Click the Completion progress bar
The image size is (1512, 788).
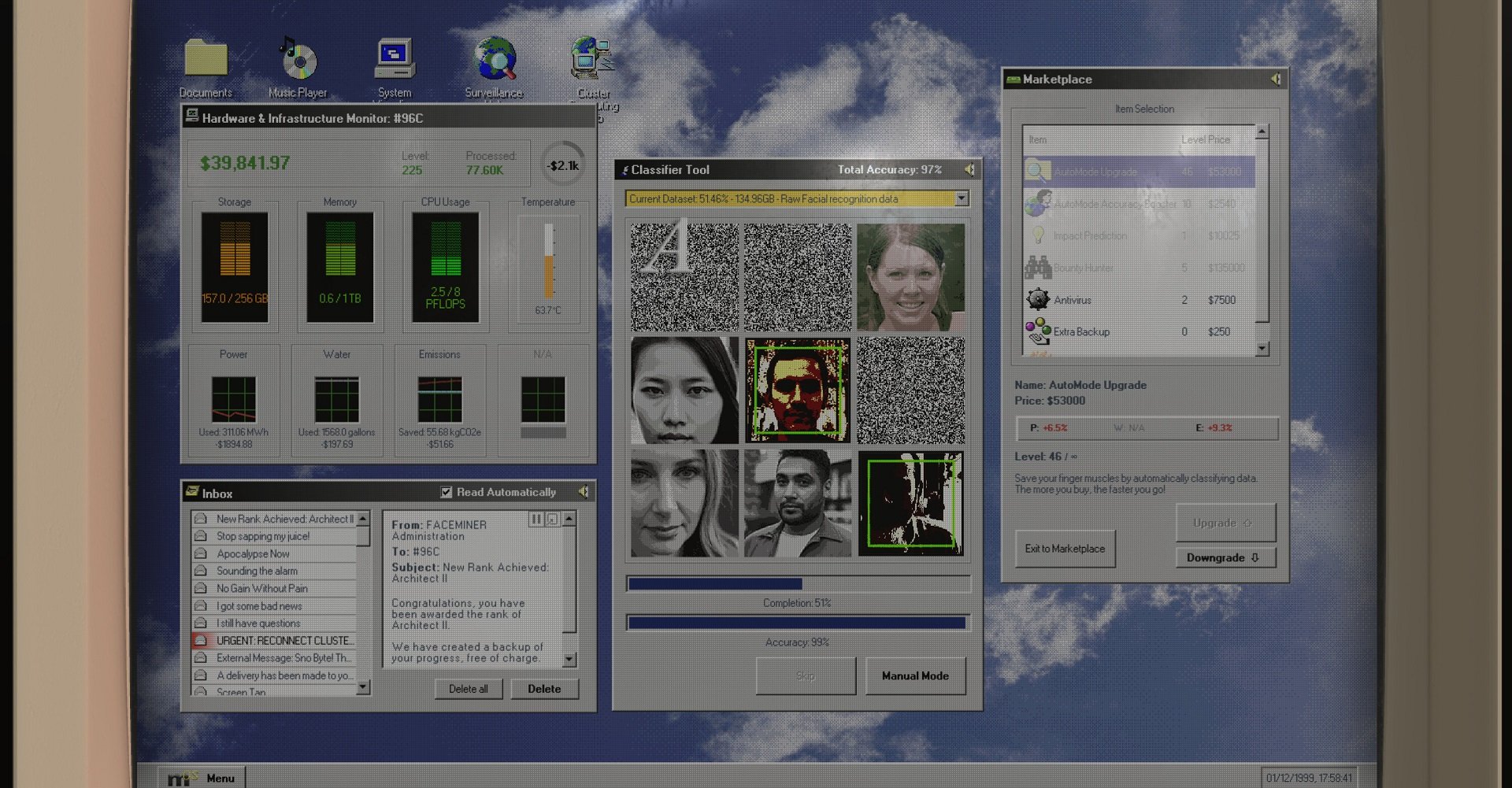point(798,584)
